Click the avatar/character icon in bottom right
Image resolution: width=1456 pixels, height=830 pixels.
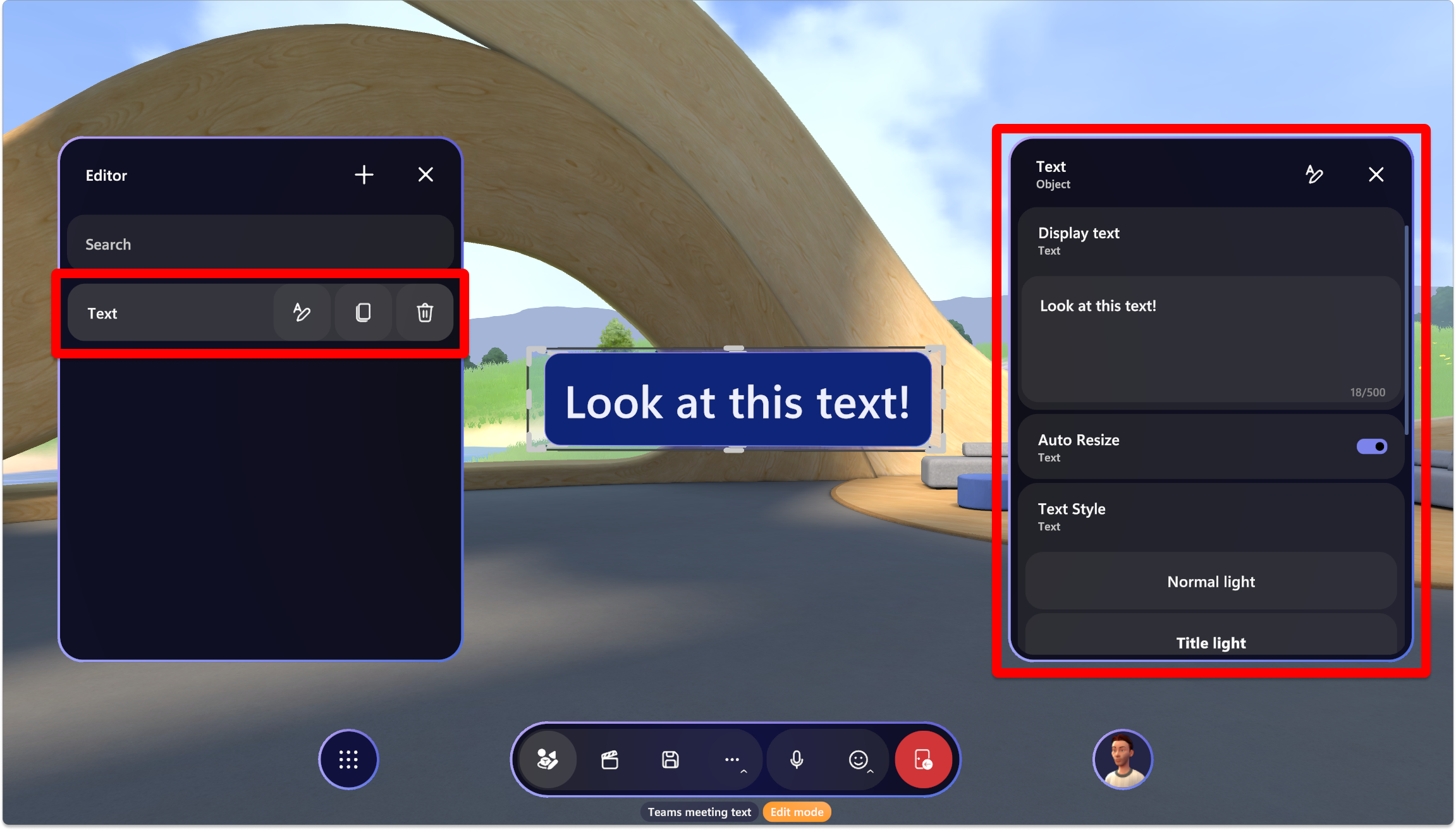(1122, 760)
